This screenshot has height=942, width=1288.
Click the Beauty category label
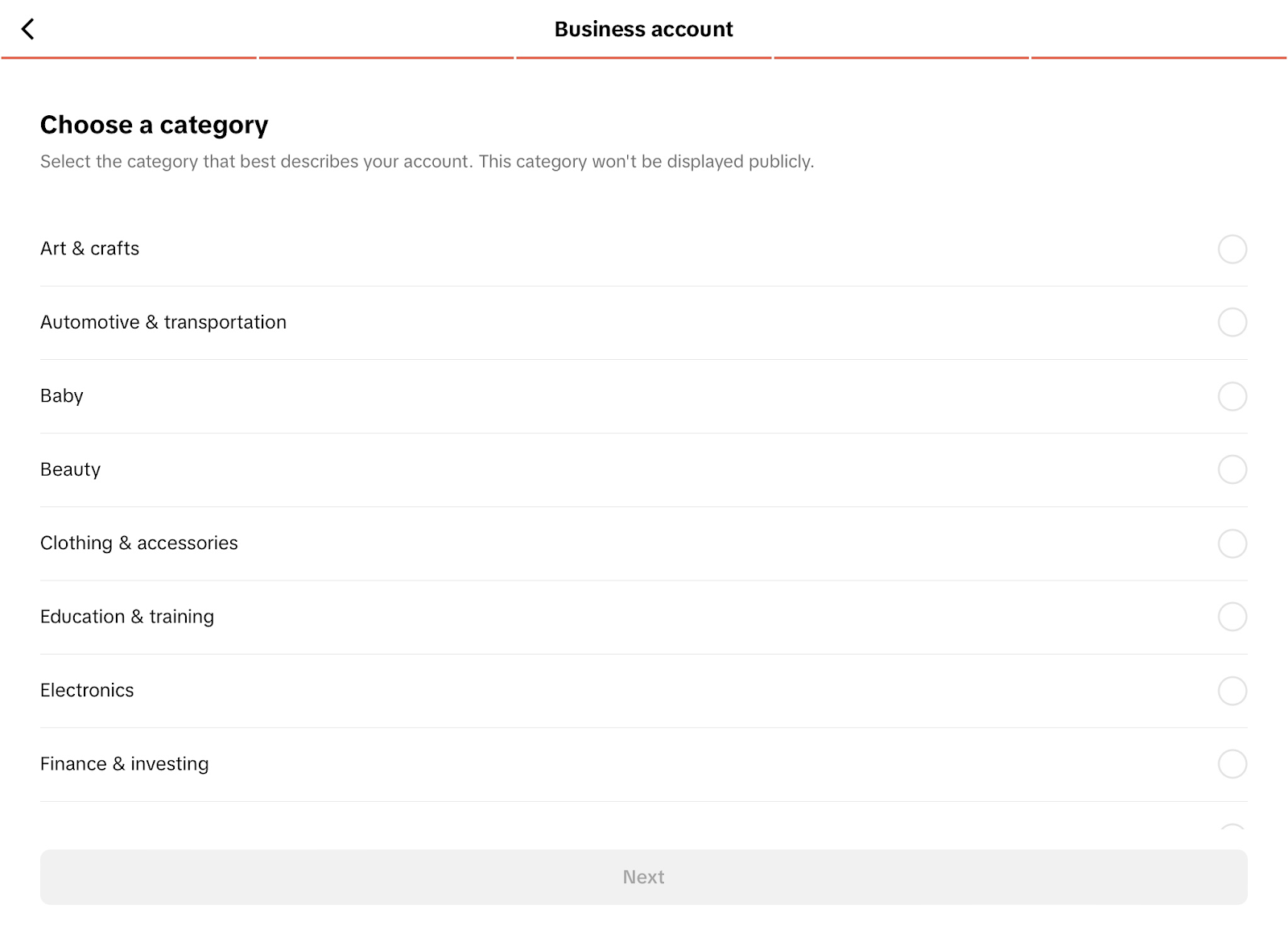click(71, 469)
